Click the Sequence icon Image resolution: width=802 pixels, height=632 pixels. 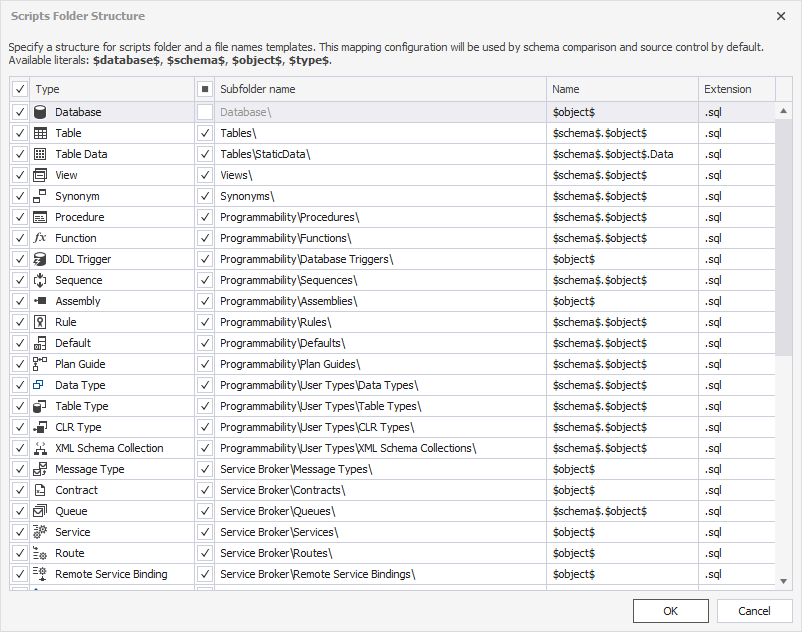coord(40,280)
